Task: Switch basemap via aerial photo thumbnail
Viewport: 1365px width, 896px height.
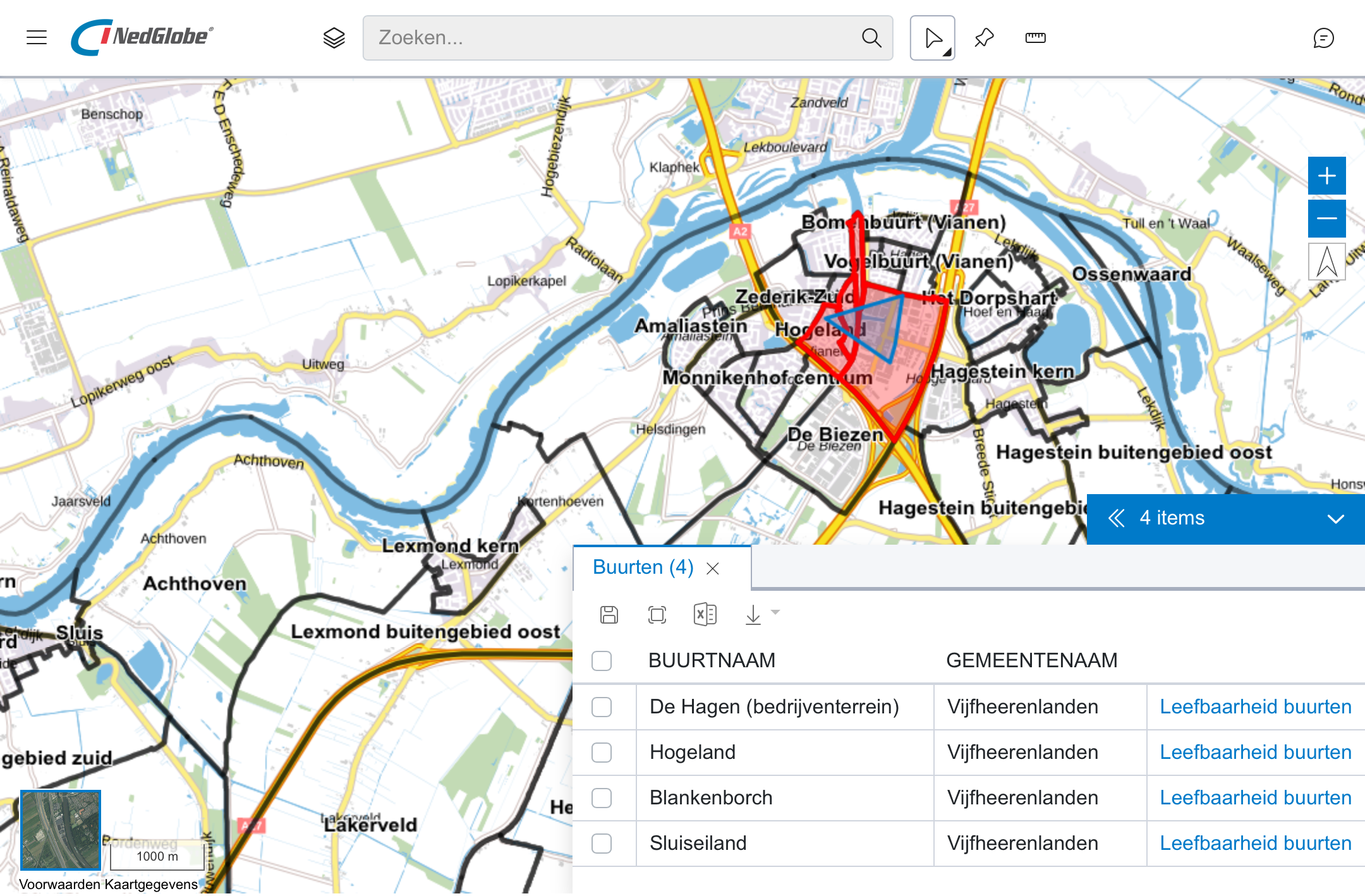Action: (61, 830)
